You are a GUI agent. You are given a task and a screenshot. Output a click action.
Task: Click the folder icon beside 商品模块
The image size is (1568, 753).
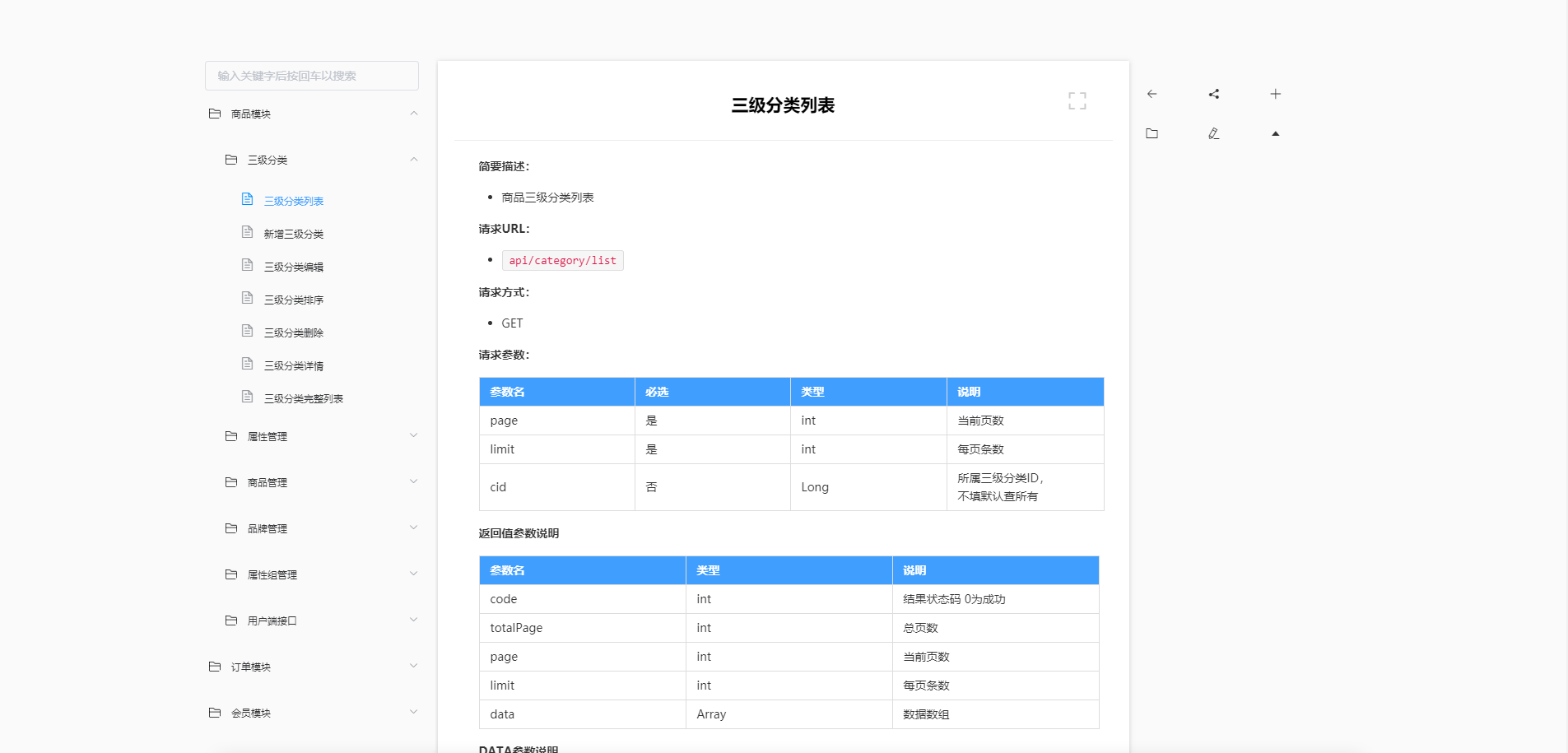coord(215,114)
